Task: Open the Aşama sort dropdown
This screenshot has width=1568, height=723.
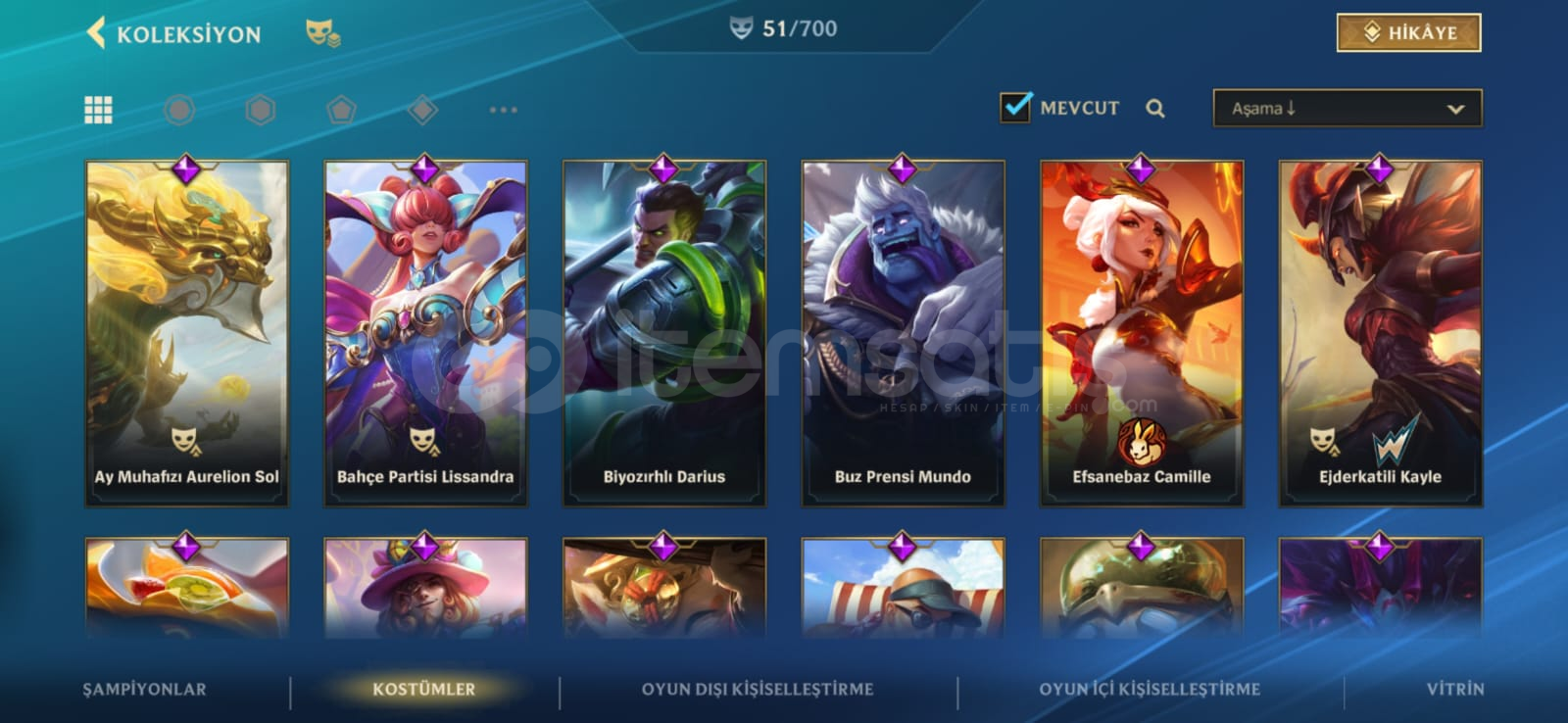Action: 1347,109
